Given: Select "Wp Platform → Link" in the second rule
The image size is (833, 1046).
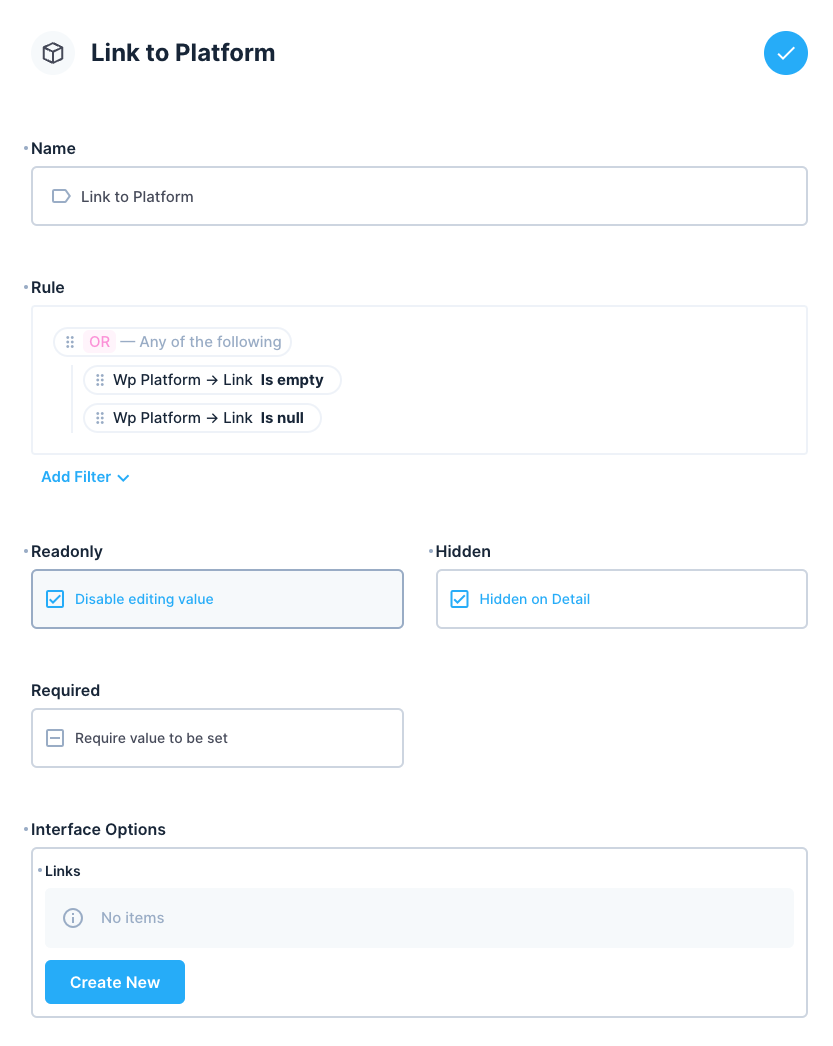Looking at the screenshot, I should 185,418.
